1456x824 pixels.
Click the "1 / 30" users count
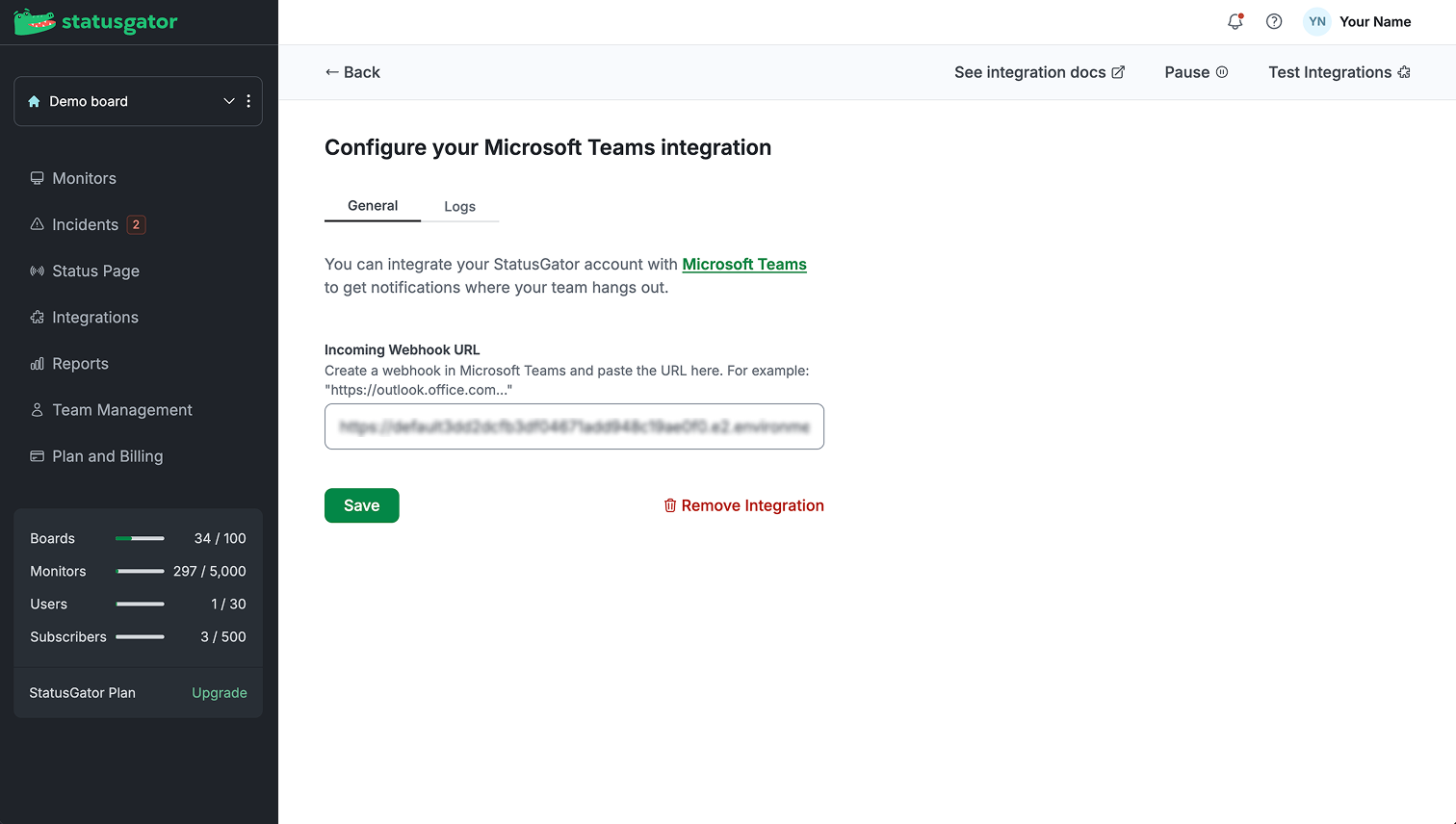(x=229, y=604)
